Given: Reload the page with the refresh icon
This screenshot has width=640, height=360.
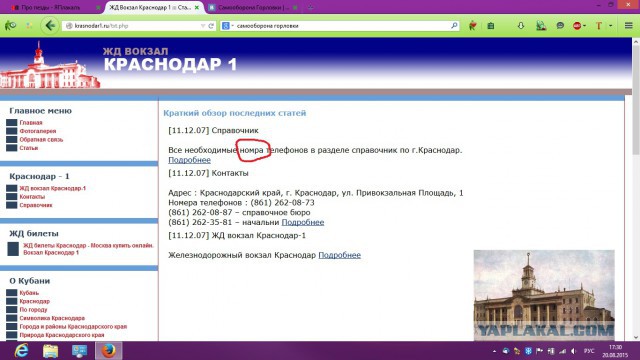Looking at the screenshot, I should pos(211,26).
